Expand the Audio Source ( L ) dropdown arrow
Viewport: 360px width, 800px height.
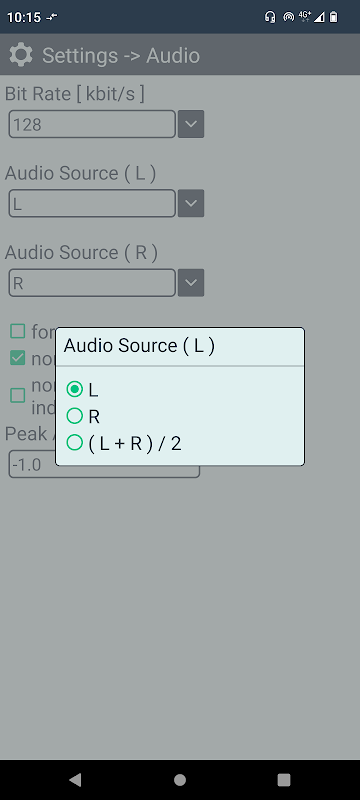click(191, 203)
